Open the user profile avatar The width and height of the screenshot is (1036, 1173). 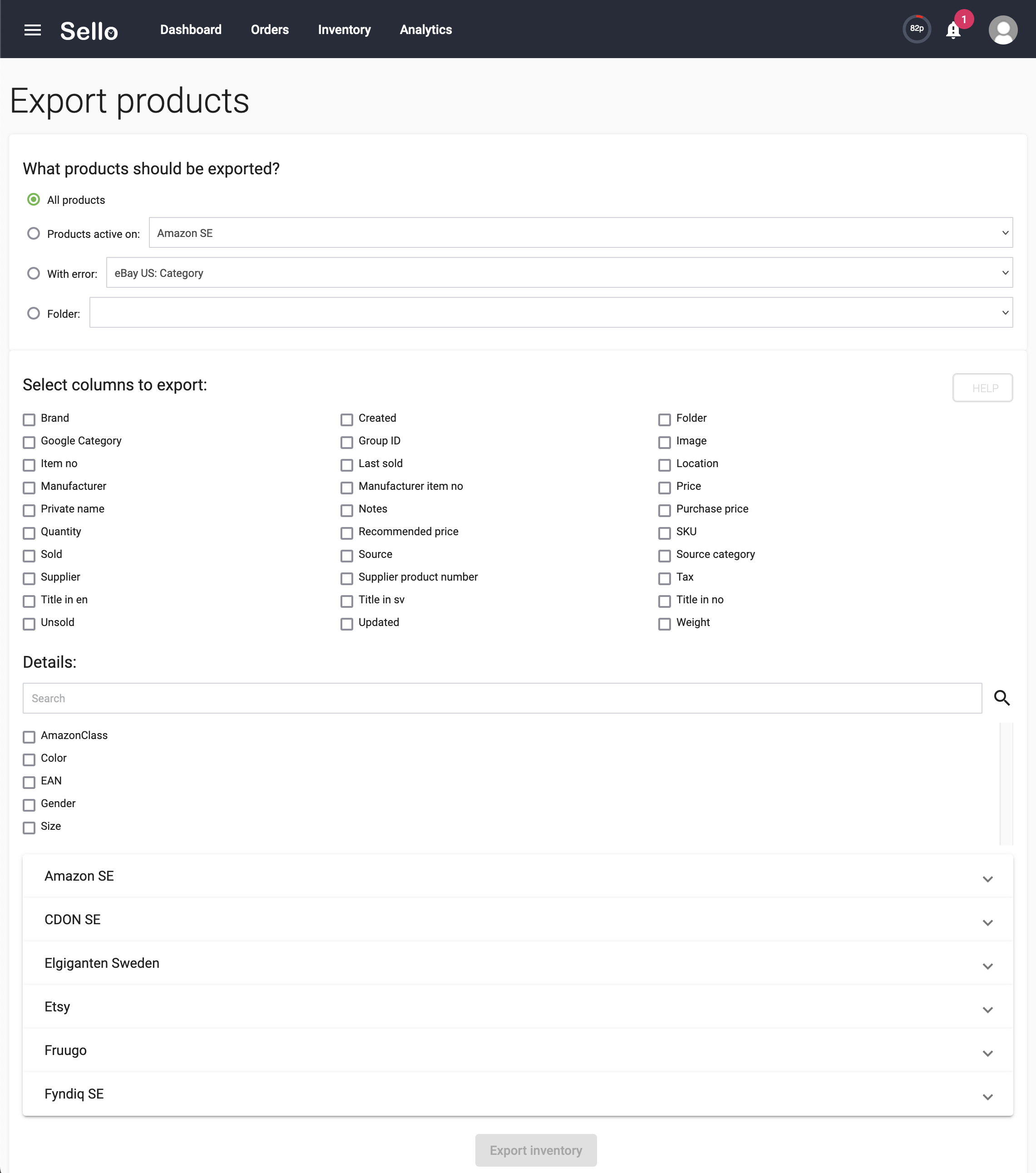click(x=1003, y=30)
